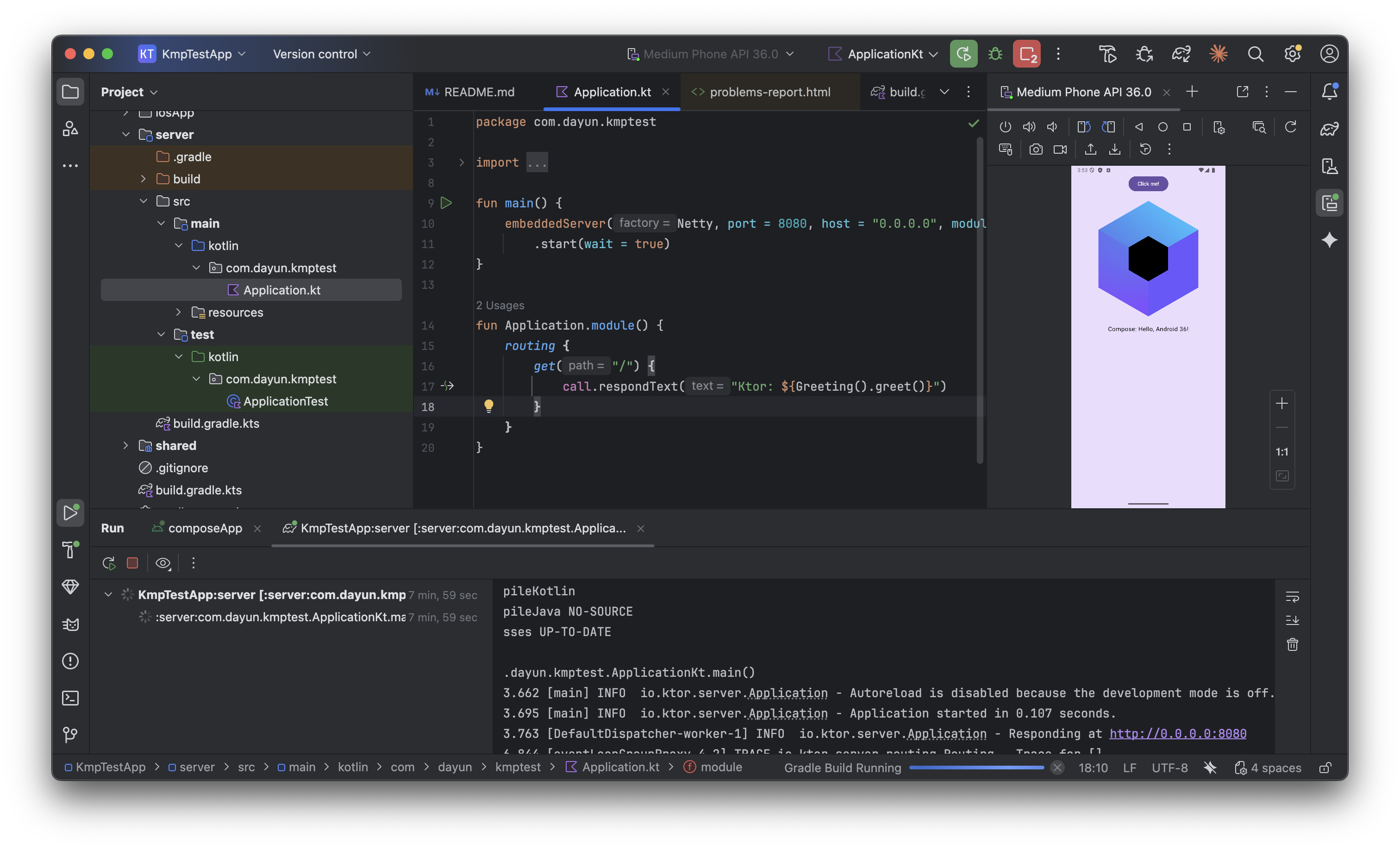Open the Gemini sparkle tool window
This screenshot has height=849, width=1400.
pyautogui.click(x=1329, y=240)
